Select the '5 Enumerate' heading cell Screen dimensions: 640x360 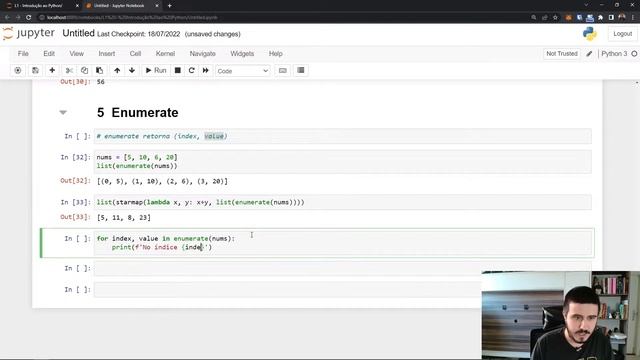[138, 113]
